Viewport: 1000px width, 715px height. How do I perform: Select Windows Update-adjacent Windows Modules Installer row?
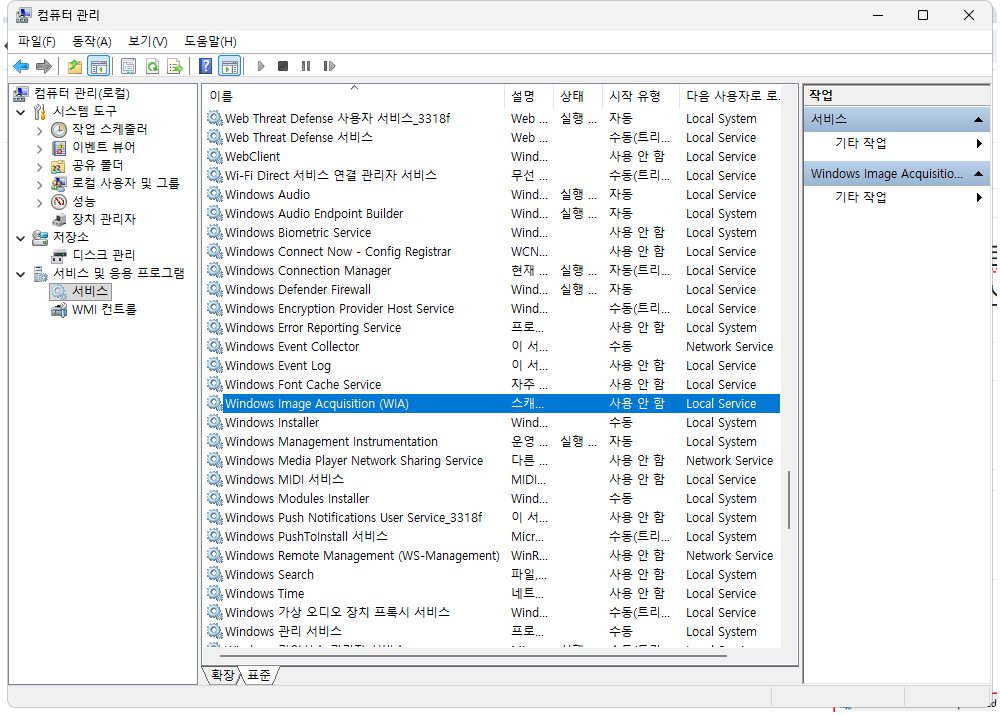[x=492, y=499]
